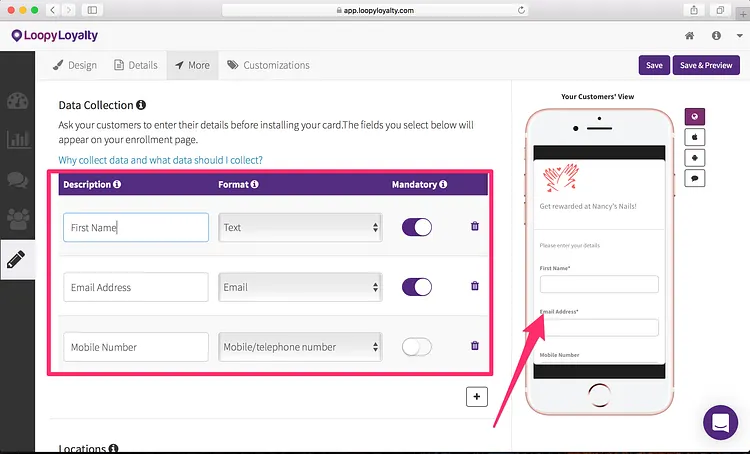This screenshot has width=750, height=454.
Task: Delete the Mobile Number field row
Action: point(474,346)
